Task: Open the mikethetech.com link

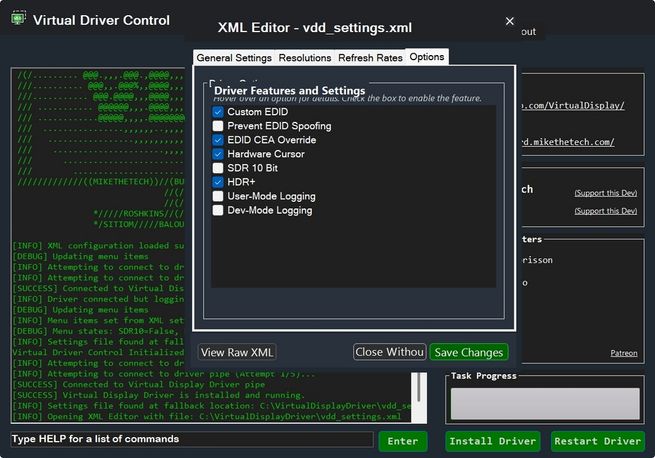Action: coord(568,142)
